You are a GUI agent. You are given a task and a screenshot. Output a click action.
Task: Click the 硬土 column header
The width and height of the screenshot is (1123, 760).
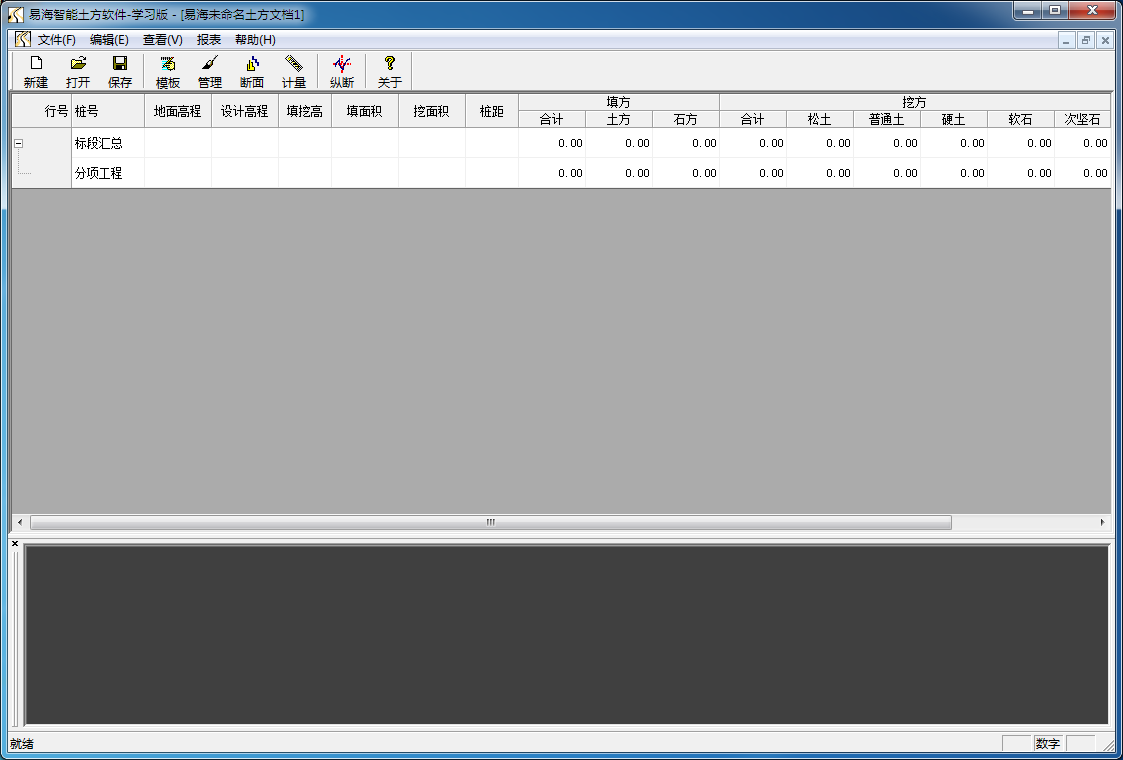pyautogui.click(x=953, y=120)
